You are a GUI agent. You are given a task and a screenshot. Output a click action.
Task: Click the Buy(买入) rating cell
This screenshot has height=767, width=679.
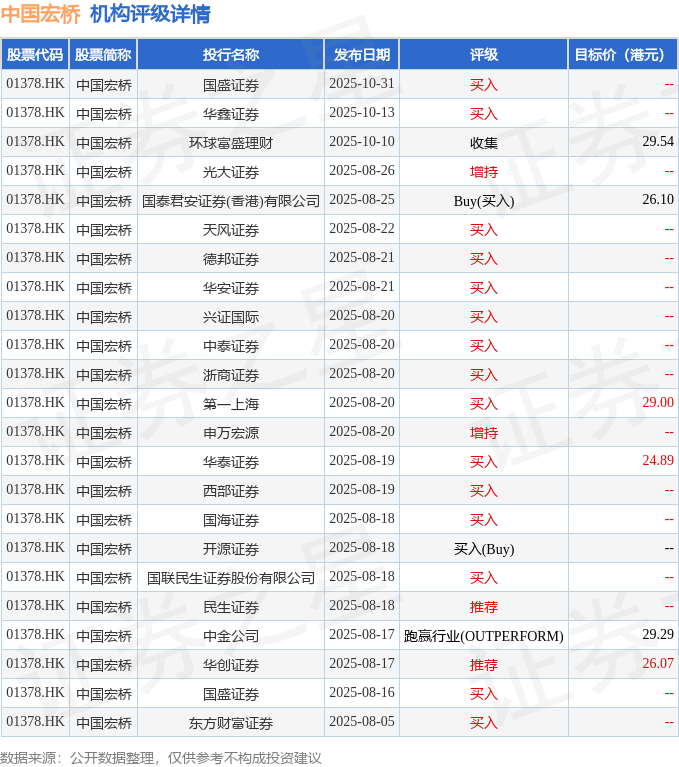point(484,201)
